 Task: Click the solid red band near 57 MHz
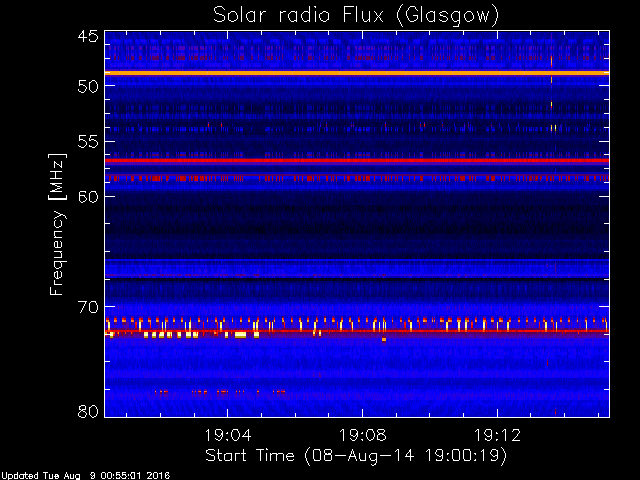(357, 160)
